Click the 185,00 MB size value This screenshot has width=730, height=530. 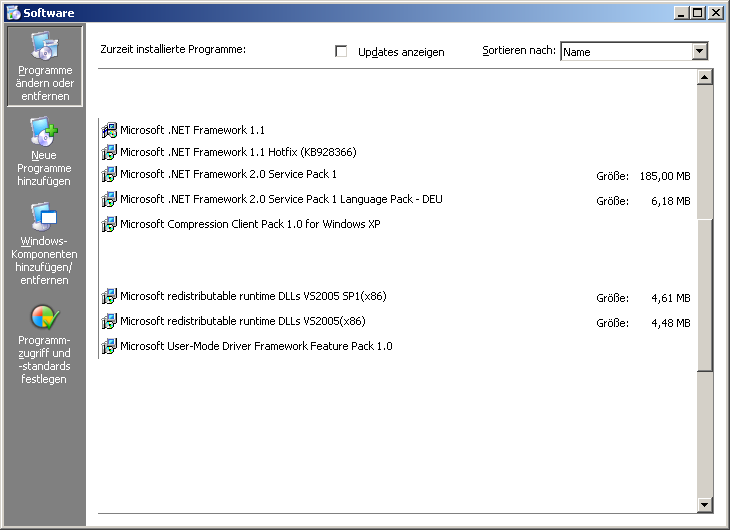click(665, 177)
